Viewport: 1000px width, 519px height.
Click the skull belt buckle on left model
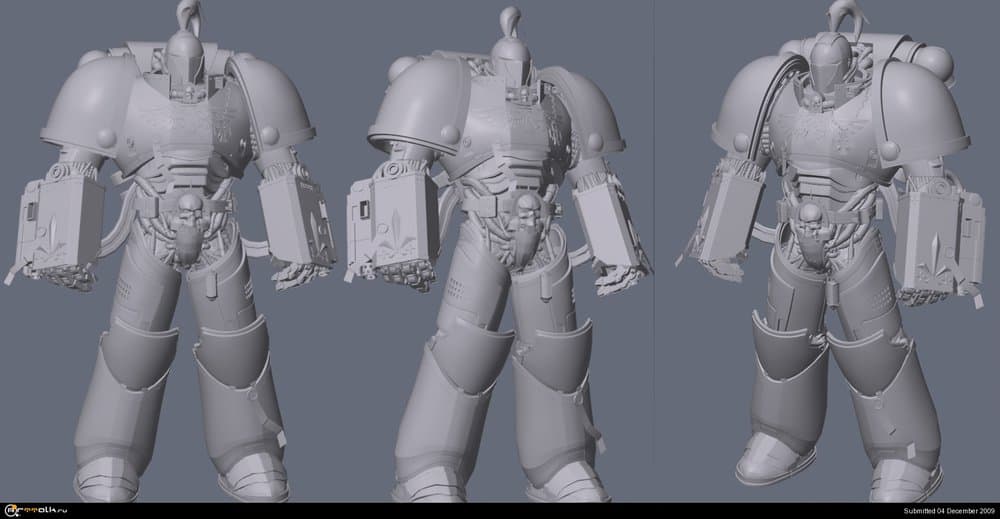coord(186,208)
